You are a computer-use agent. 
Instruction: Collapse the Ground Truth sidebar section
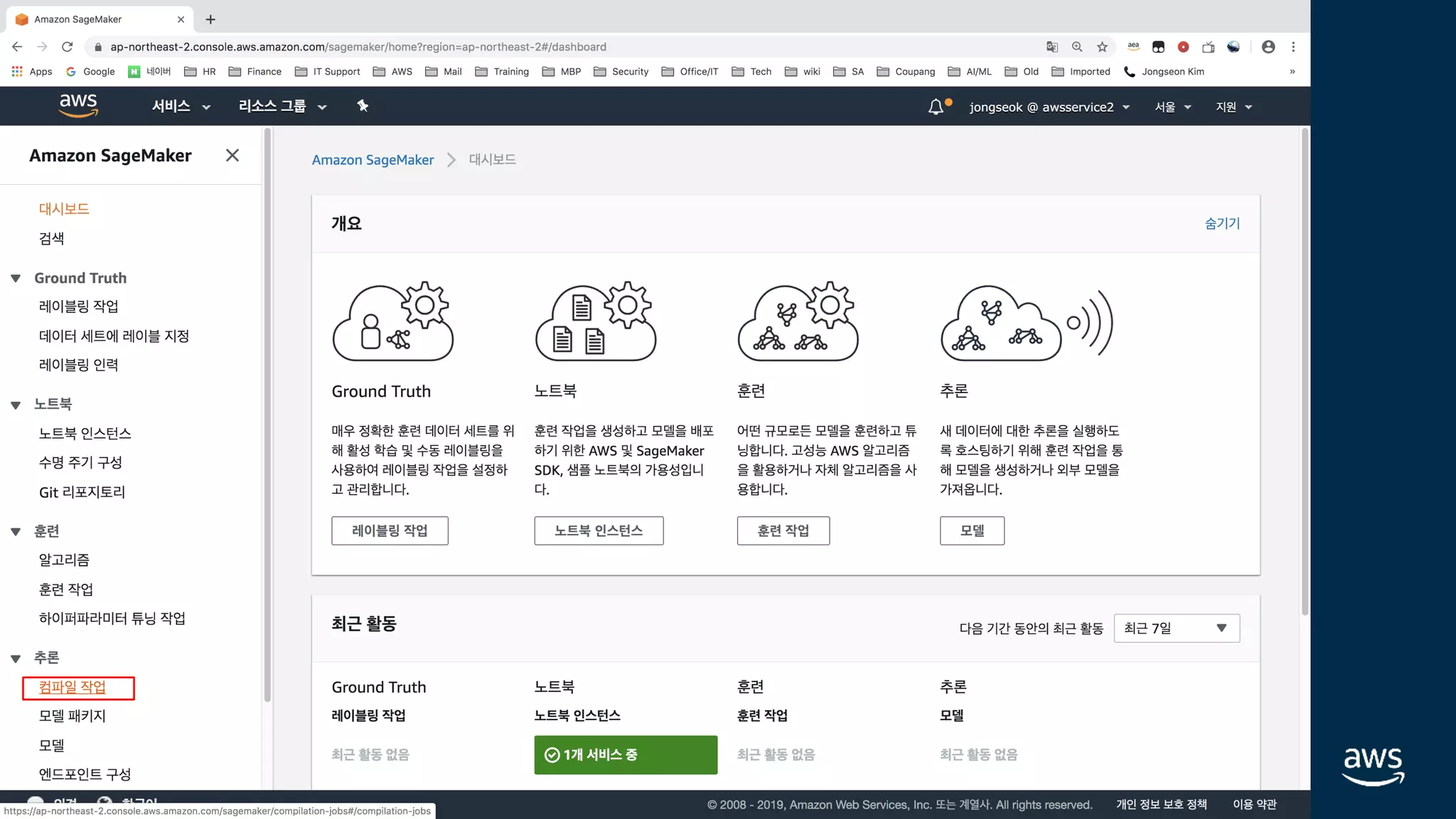click(x=16, y=278)
